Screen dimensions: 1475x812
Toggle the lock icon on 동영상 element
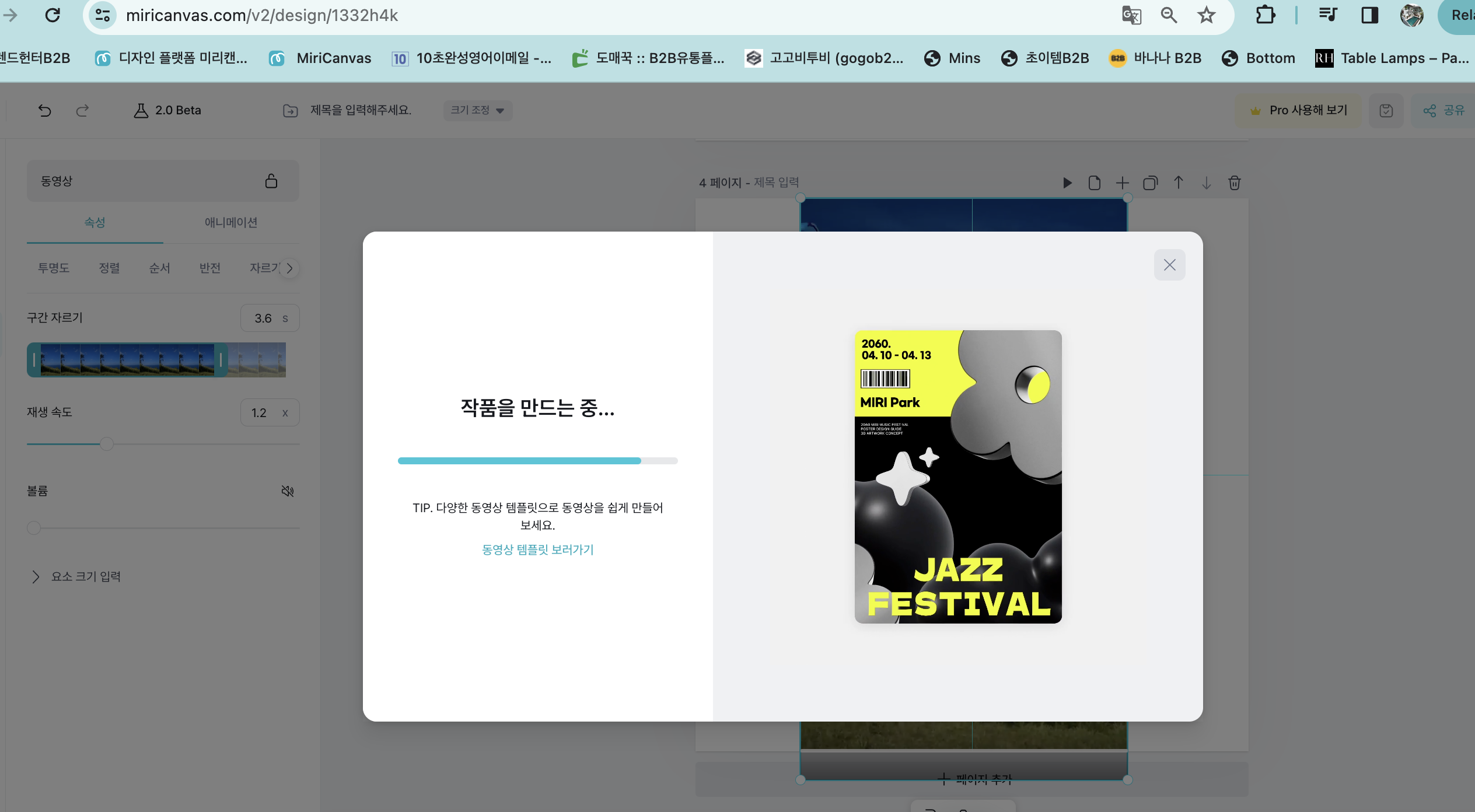pos(271,181)
